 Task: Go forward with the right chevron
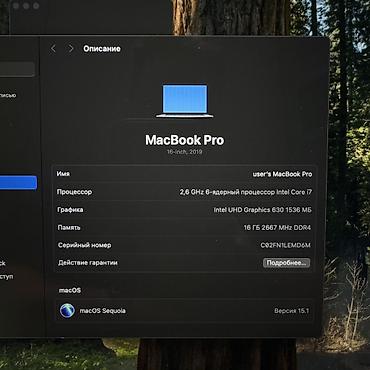click(x=71, y=49)
